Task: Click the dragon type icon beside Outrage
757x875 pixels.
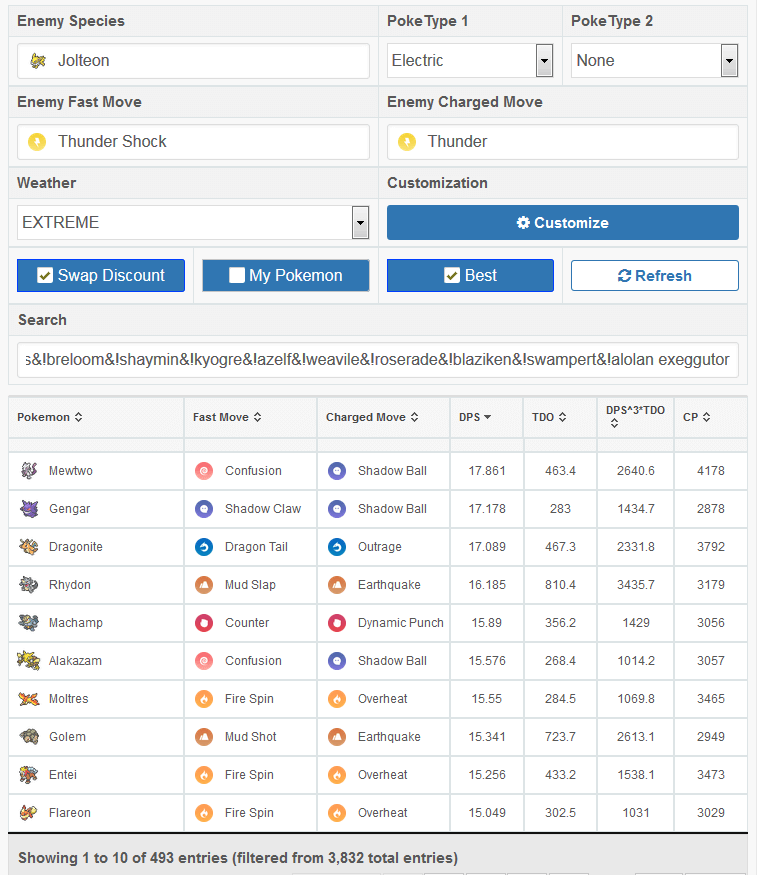Action: 337,547
